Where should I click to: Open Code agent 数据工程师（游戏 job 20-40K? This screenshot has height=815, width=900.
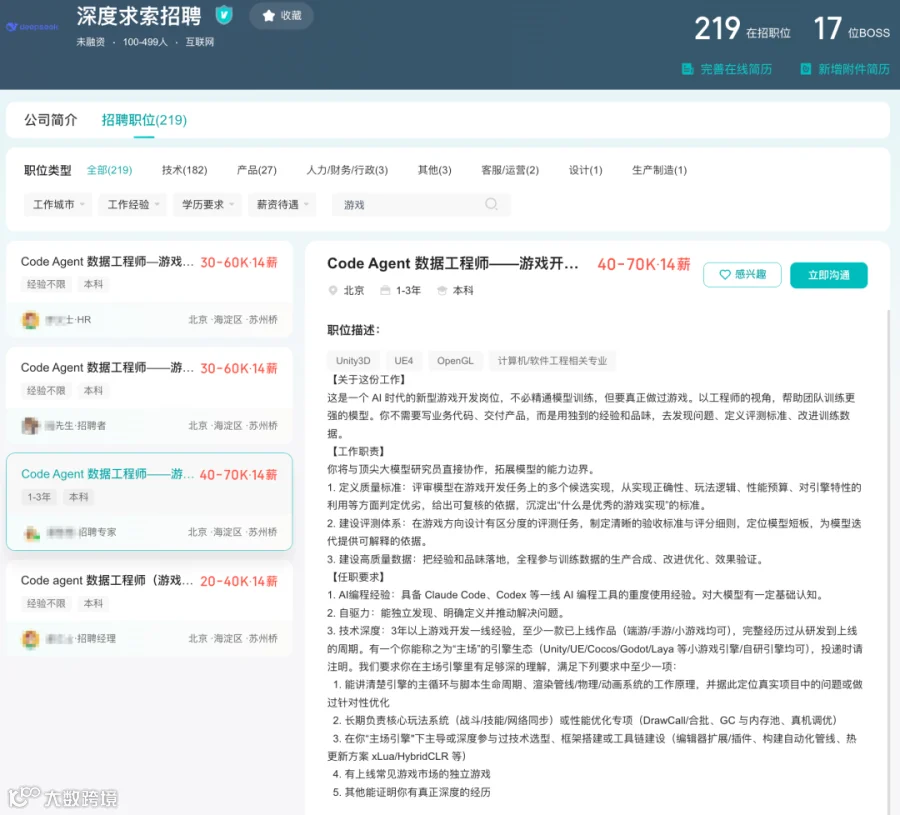149,608
